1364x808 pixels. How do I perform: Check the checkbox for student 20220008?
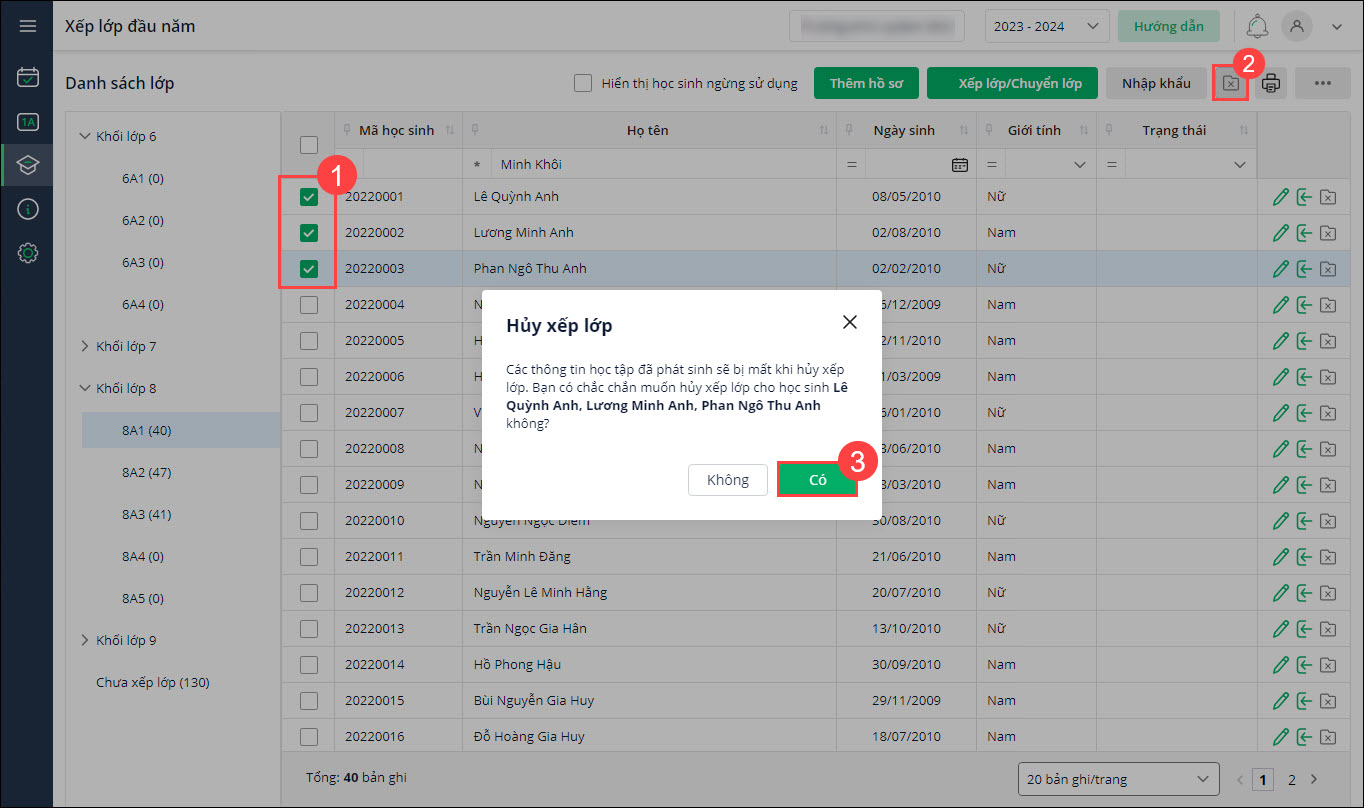pos(309,449)
